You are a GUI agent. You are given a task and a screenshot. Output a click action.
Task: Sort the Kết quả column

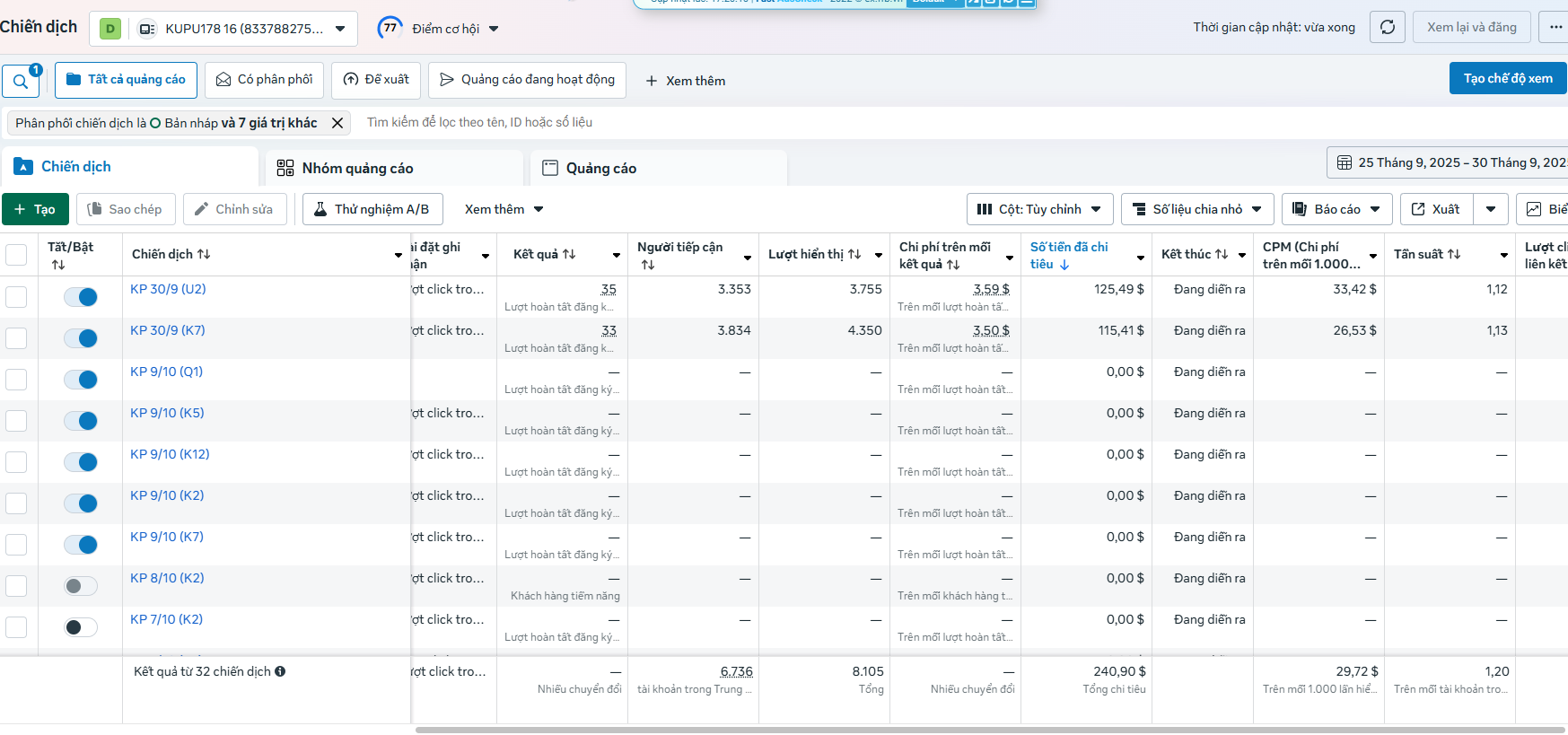[x=569, y=254]
